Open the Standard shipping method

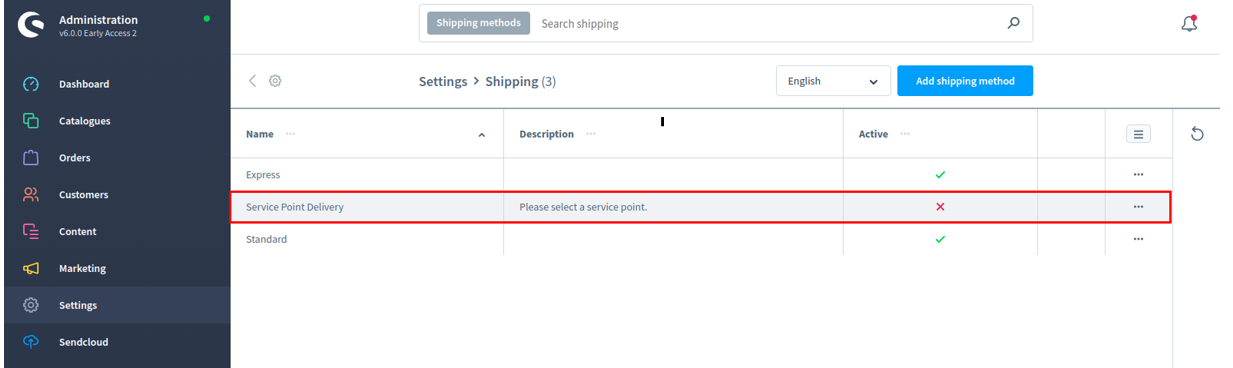266,239
